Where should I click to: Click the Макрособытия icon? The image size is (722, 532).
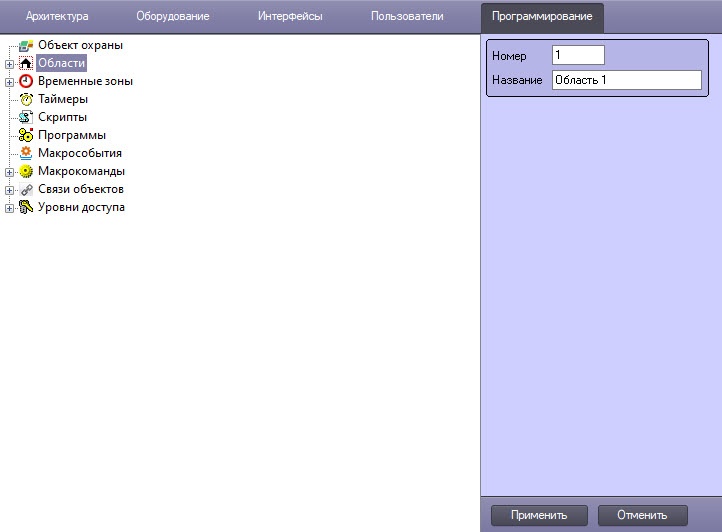point(26,153)
